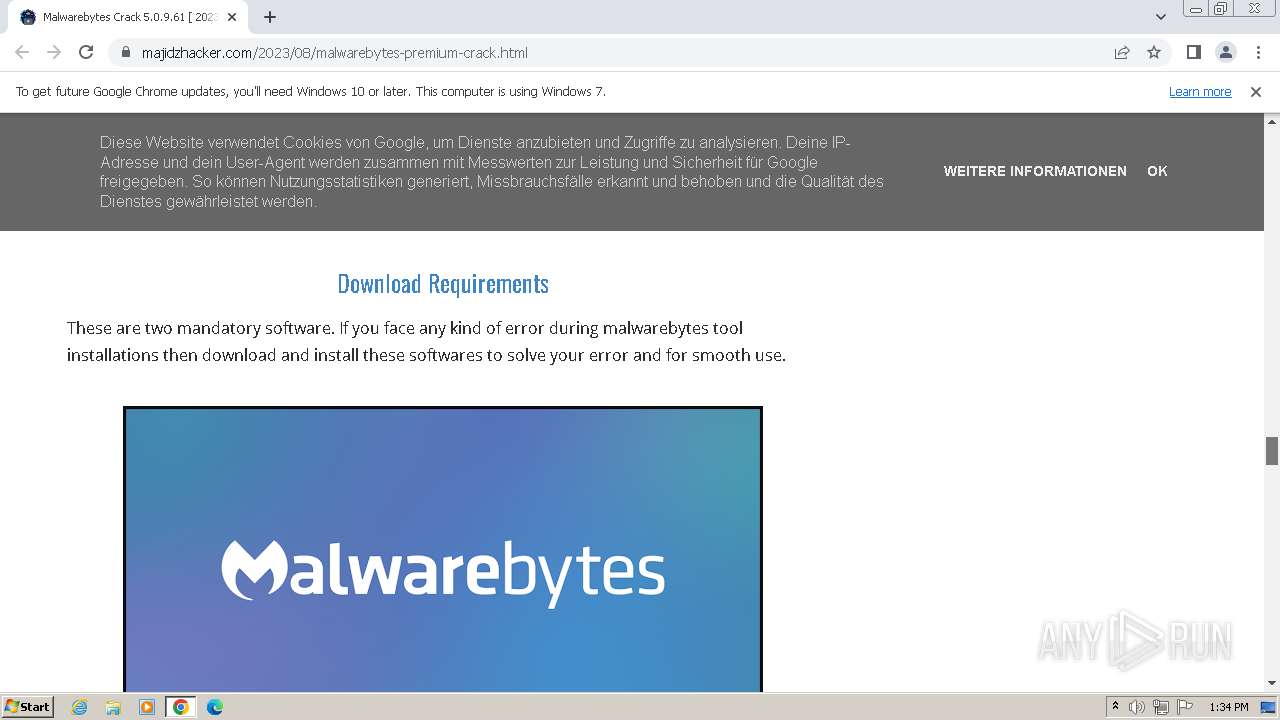Show hidden system tray icons
Viewport: 1280px width, 720px height.
[1116, 707]
